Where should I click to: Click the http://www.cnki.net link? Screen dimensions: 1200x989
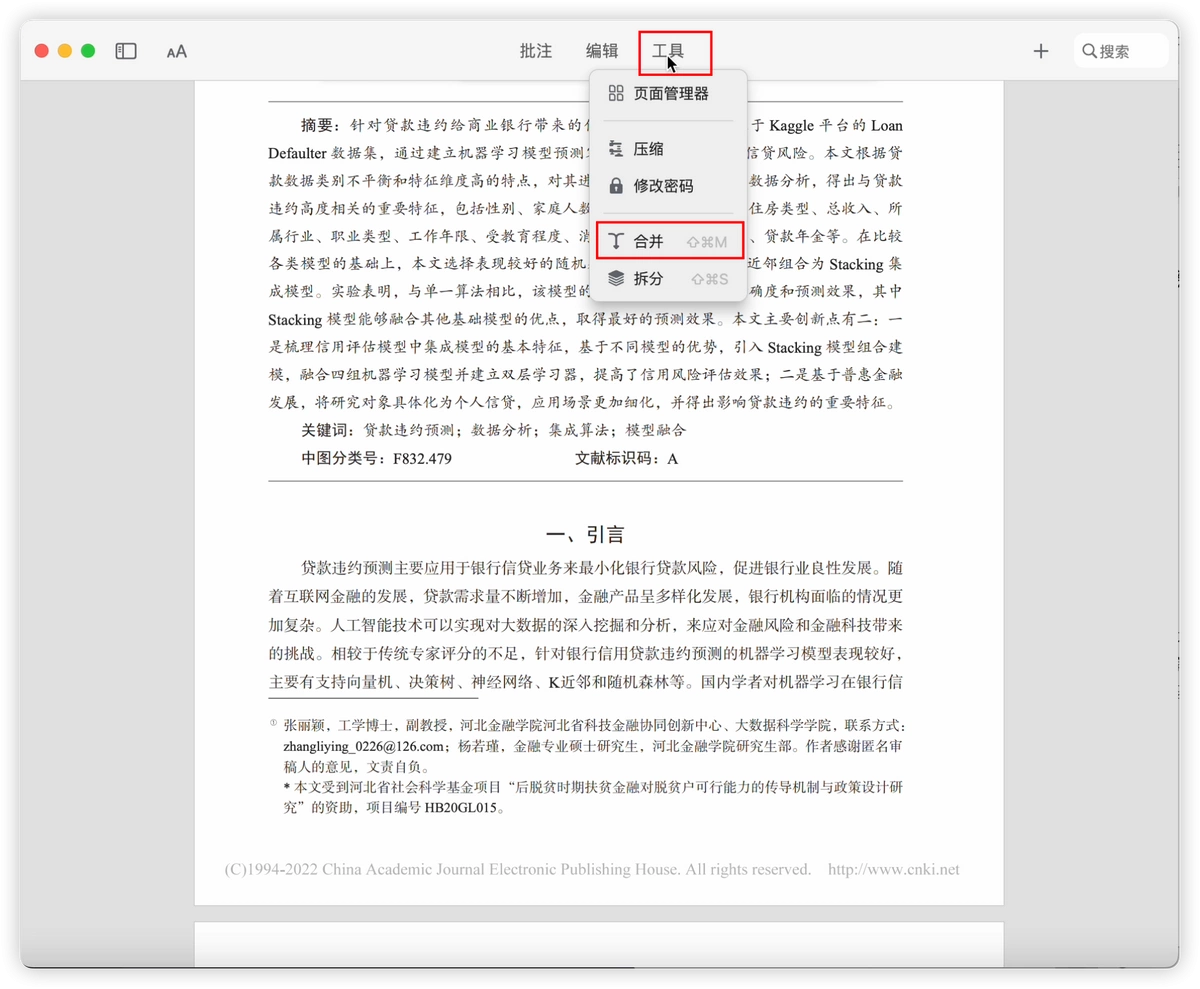click(x=894, y=869)
